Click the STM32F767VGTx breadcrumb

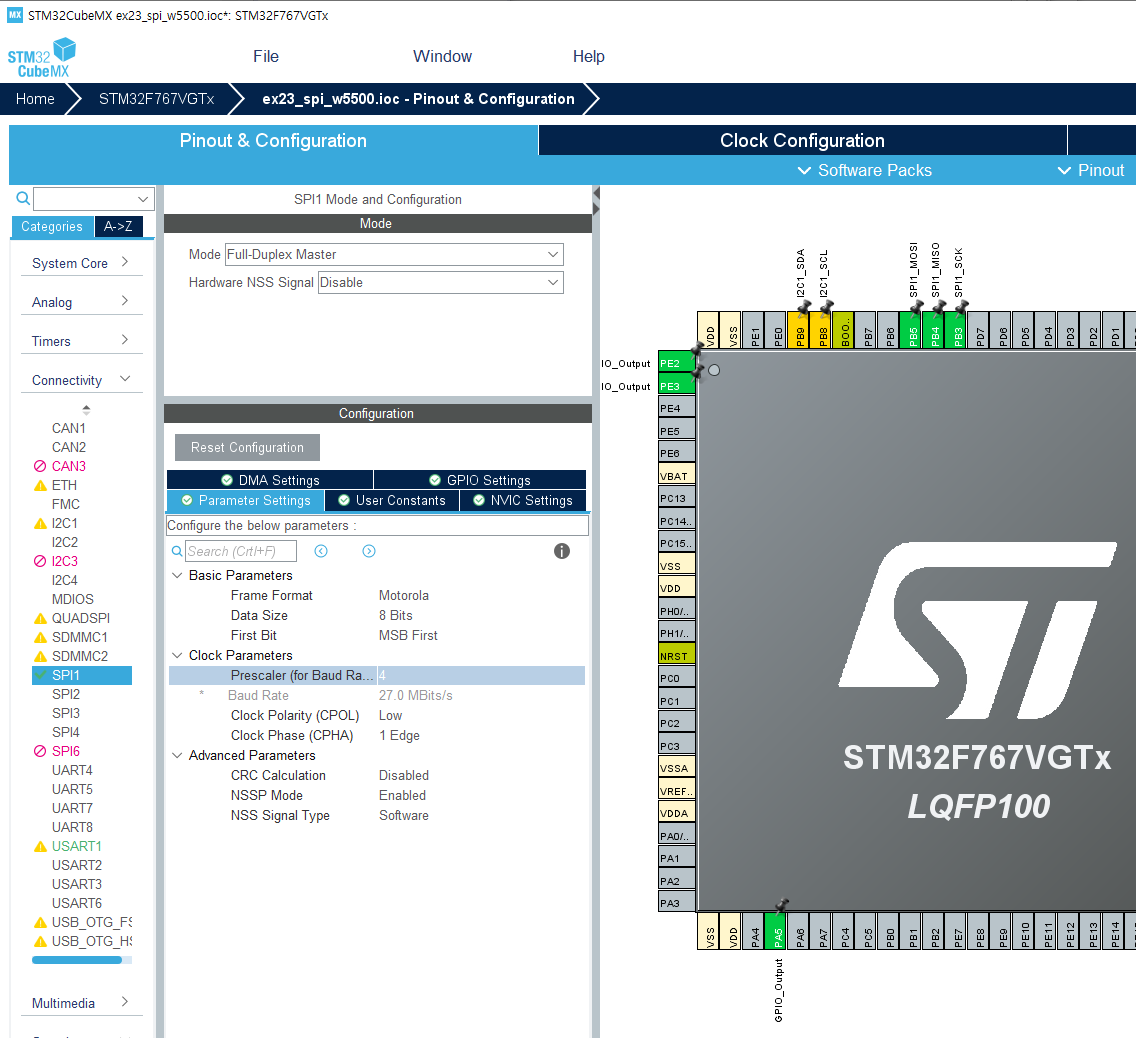pyautogui.click(x=156, y=99)
